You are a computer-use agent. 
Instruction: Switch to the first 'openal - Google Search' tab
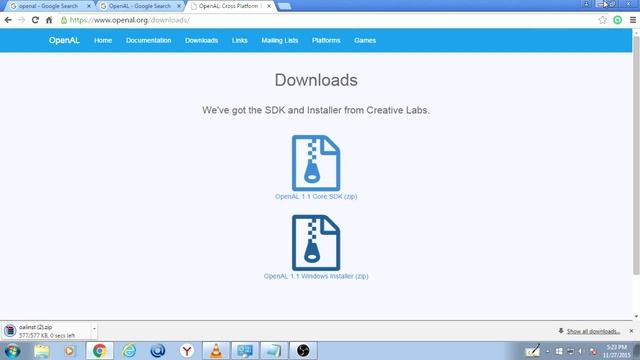48,6
